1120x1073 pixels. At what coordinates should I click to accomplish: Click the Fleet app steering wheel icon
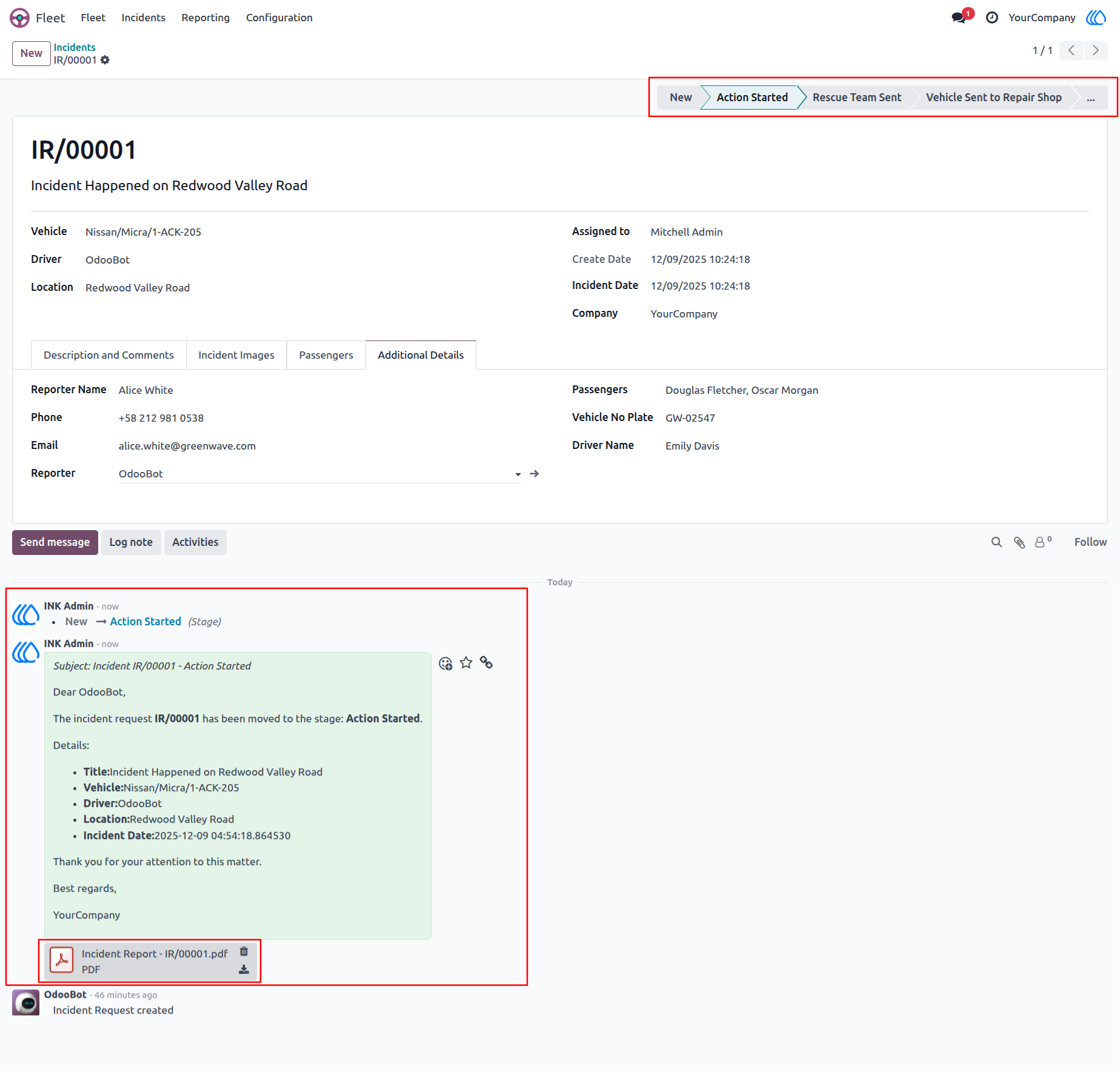tap(19, 18)
